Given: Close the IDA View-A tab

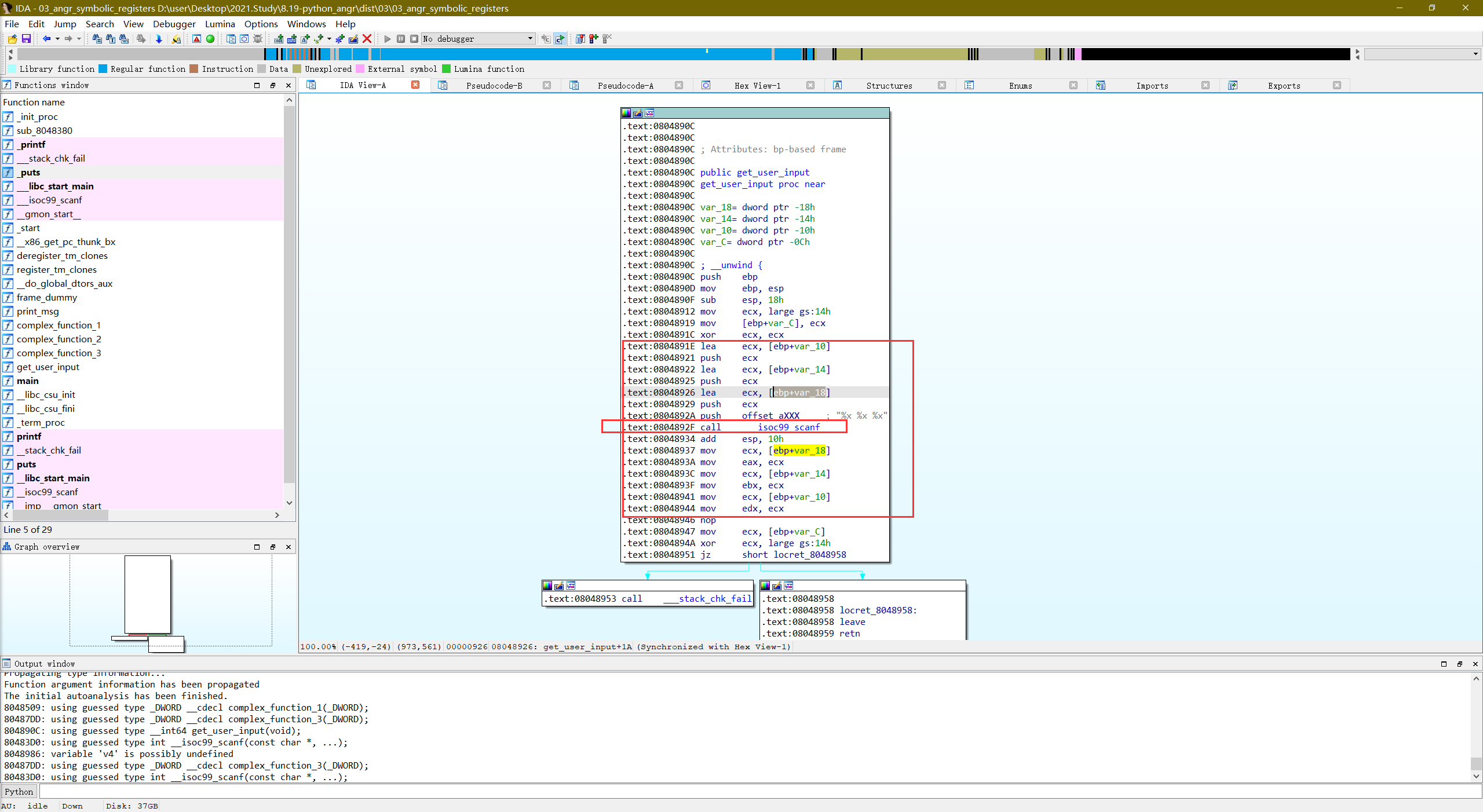Looking at the screenshot, I should tap(415, 85).
